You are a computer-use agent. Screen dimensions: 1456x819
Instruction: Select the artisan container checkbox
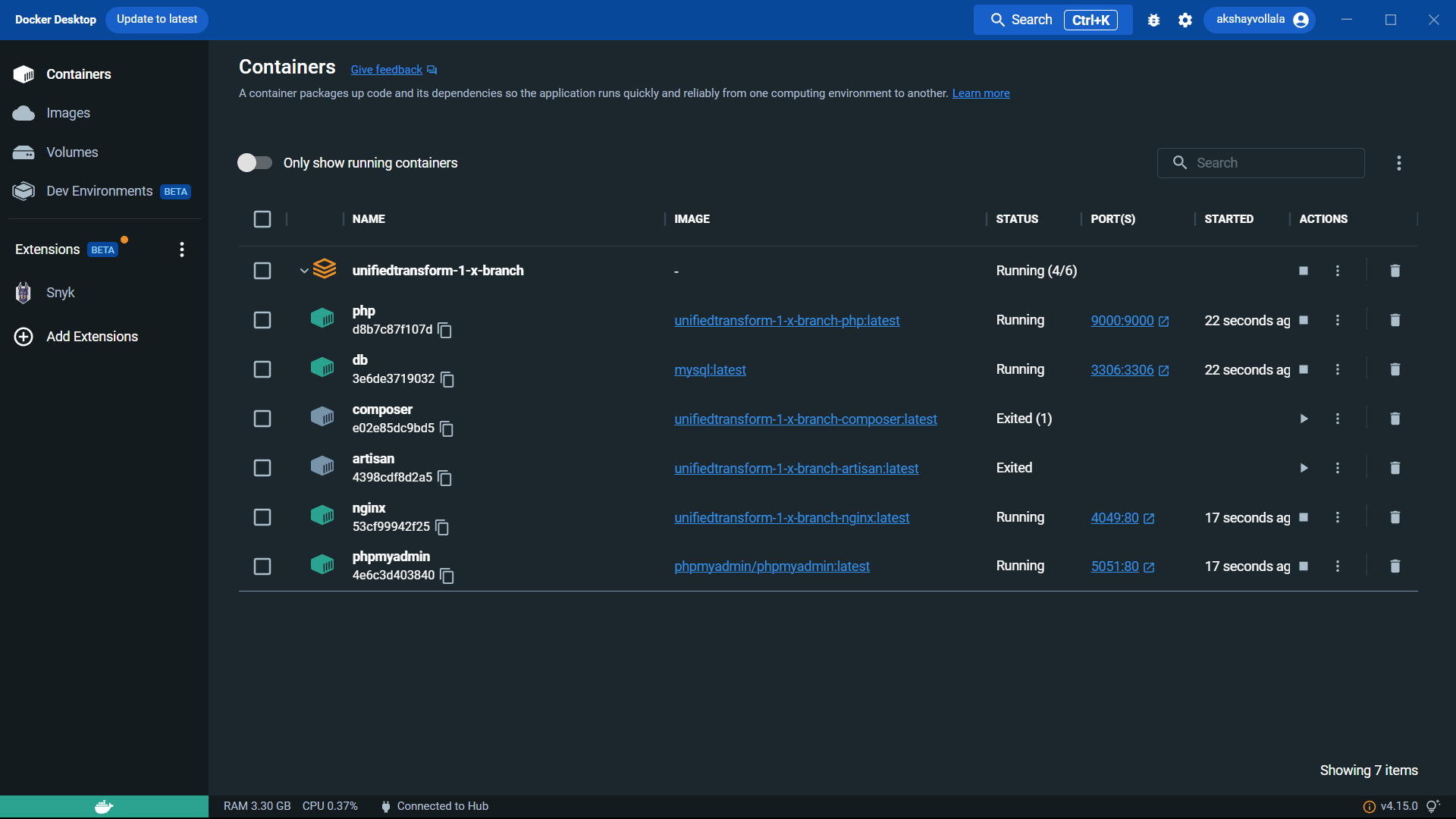click(x=262, y=468)
